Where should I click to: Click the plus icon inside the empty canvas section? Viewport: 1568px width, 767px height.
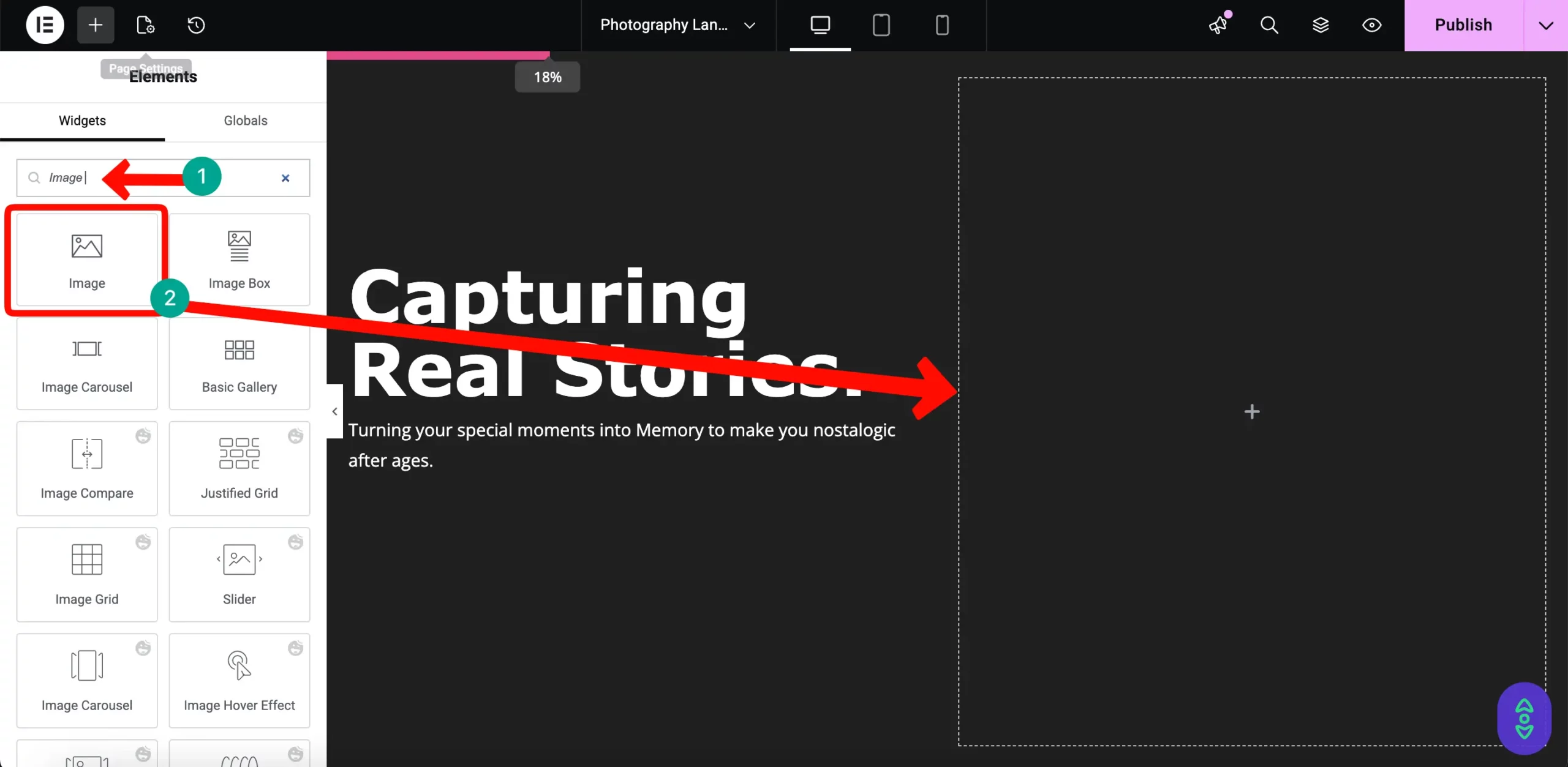point(1252,411)
